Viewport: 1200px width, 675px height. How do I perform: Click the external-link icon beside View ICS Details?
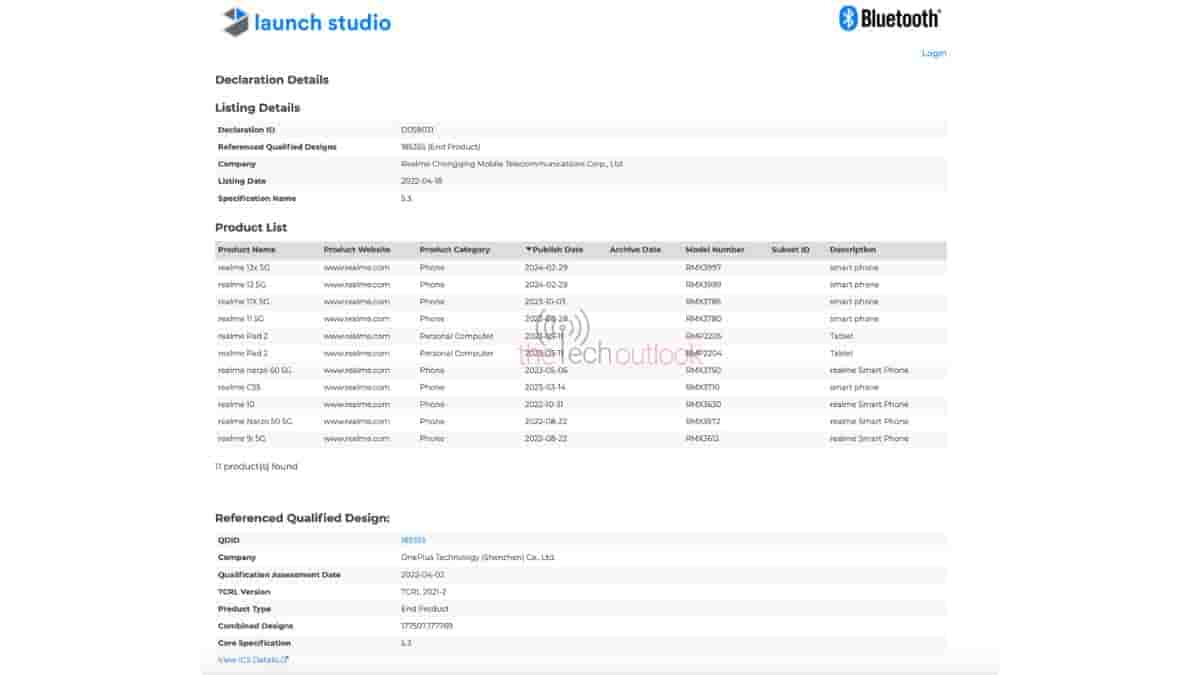coord(284,660)
